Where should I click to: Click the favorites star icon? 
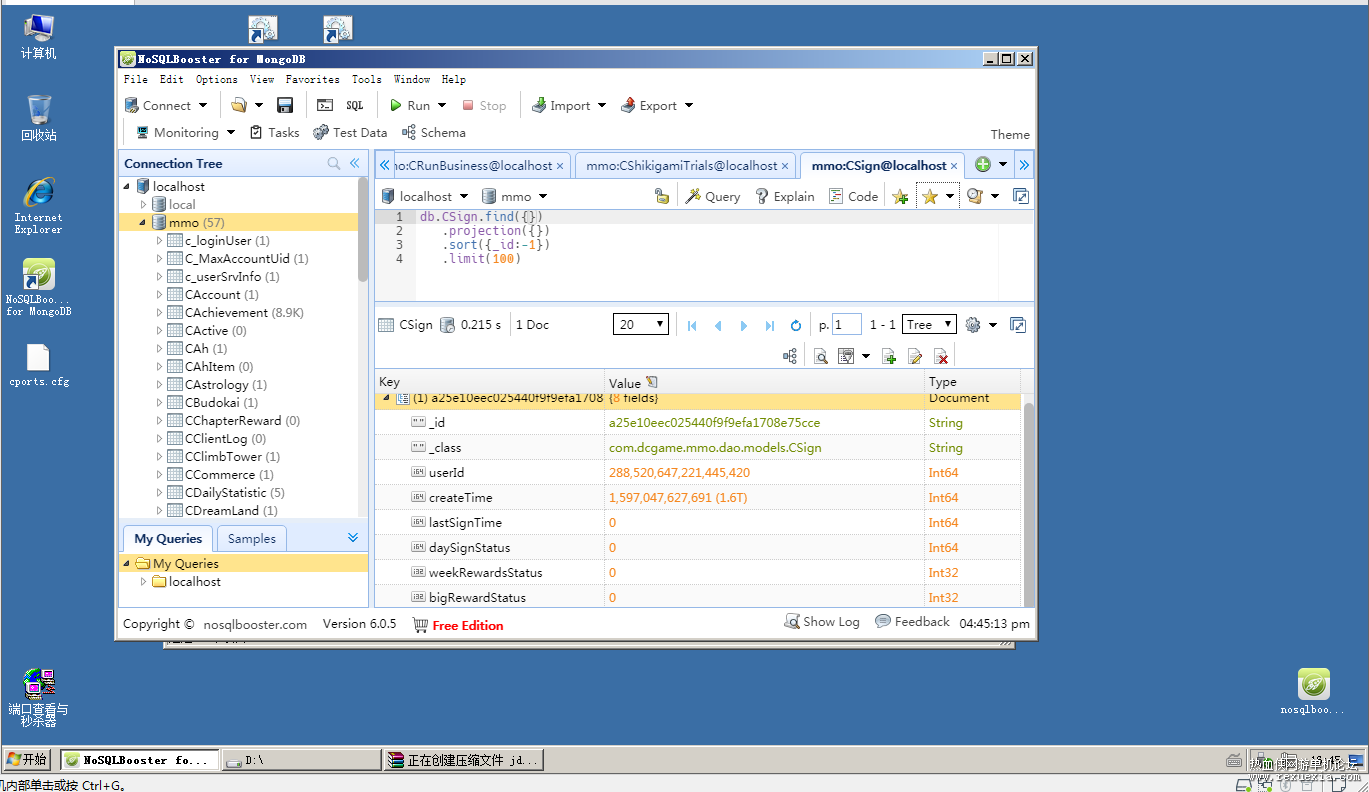pos(929,196)
